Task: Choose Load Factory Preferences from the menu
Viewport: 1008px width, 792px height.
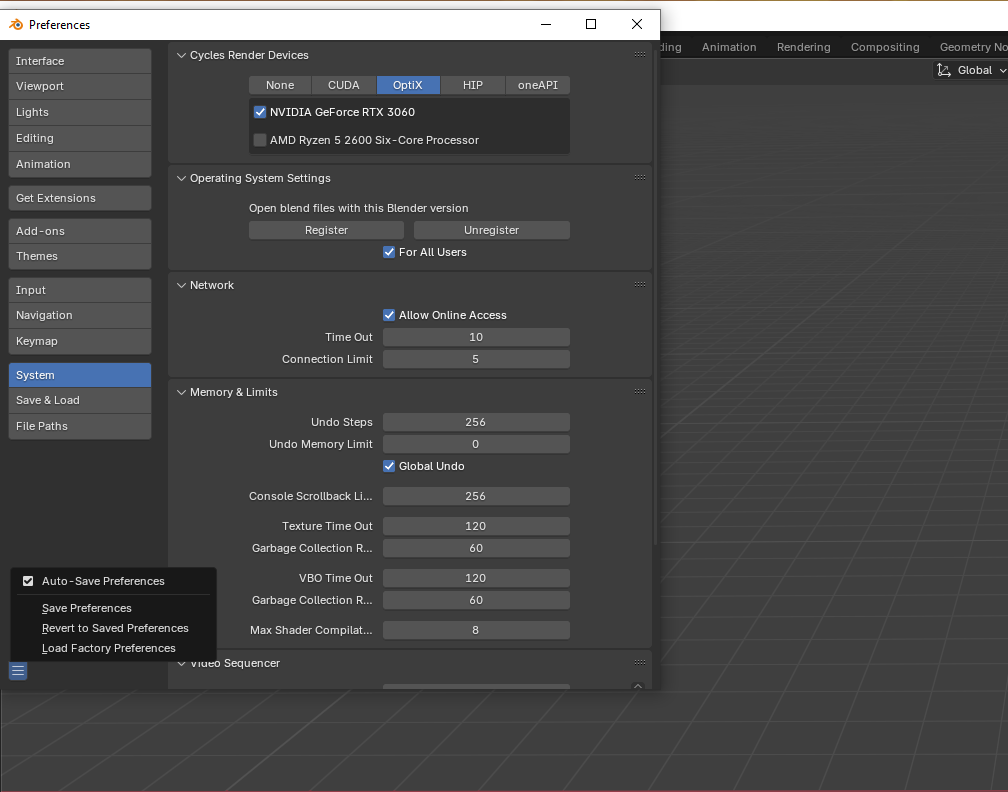Action: coord(108,648)
